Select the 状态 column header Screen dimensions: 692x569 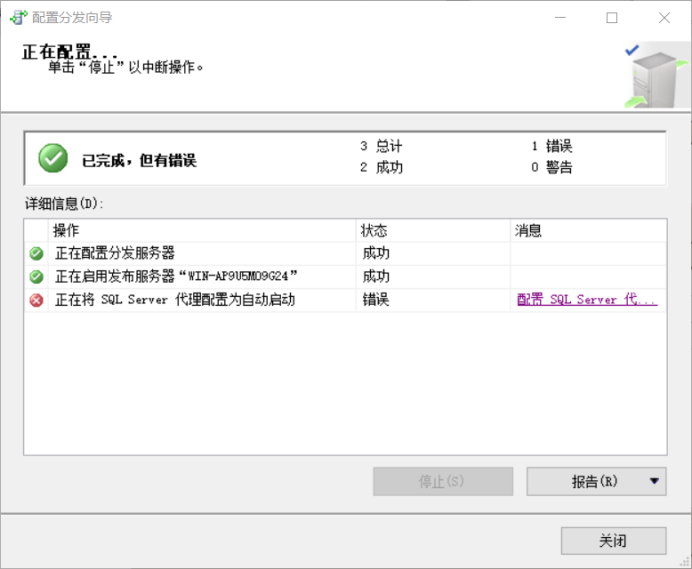[x=432, y=231]
